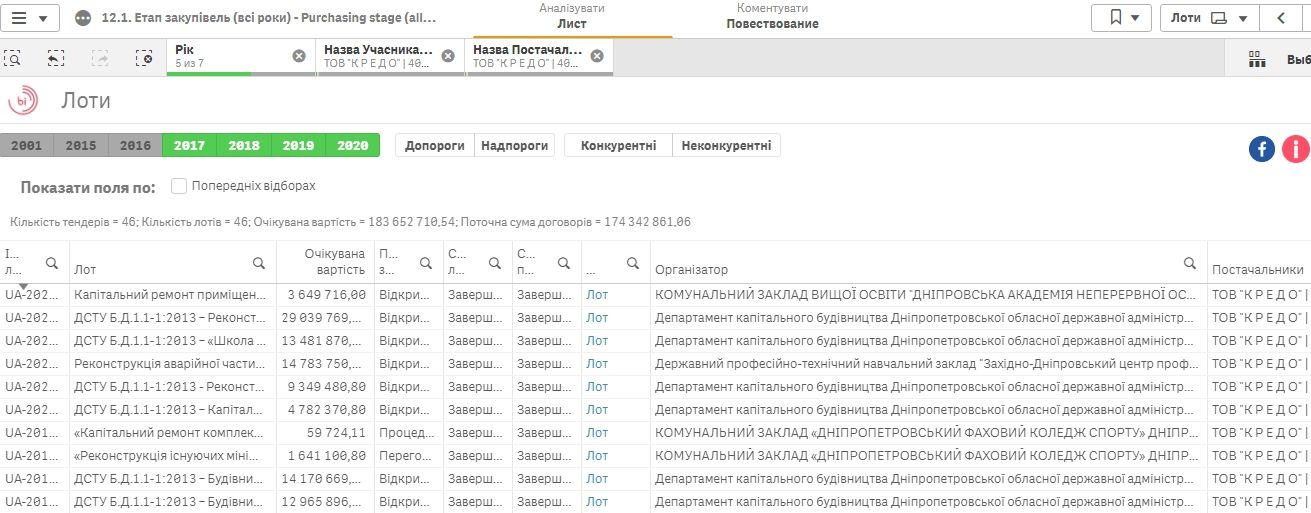The height and width of the screenshot is (513, 1311).
Task: Search in the Лот column
Action: tap(259, 263)
